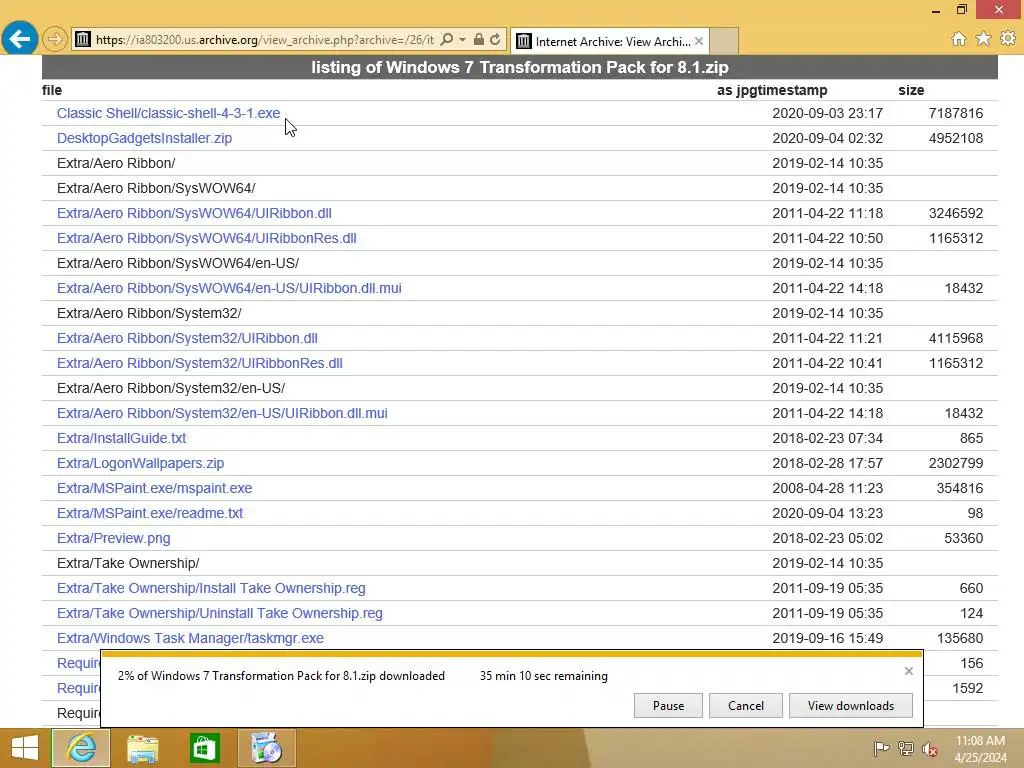1024x768 pixels.
Task: Open Extra/LogonWallpapers.zip link
Action: point(140,463)
